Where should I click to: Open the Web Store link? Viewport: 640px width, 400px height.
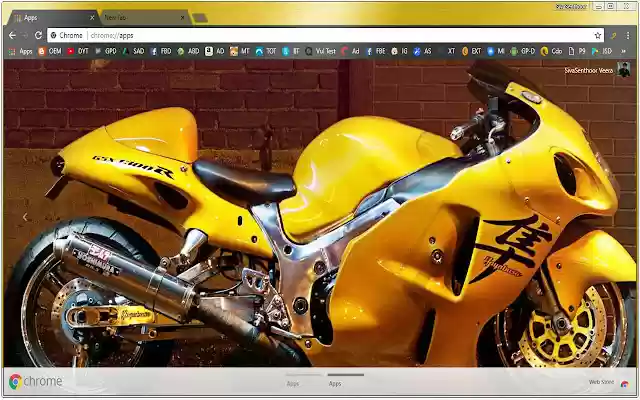[601, 382]
